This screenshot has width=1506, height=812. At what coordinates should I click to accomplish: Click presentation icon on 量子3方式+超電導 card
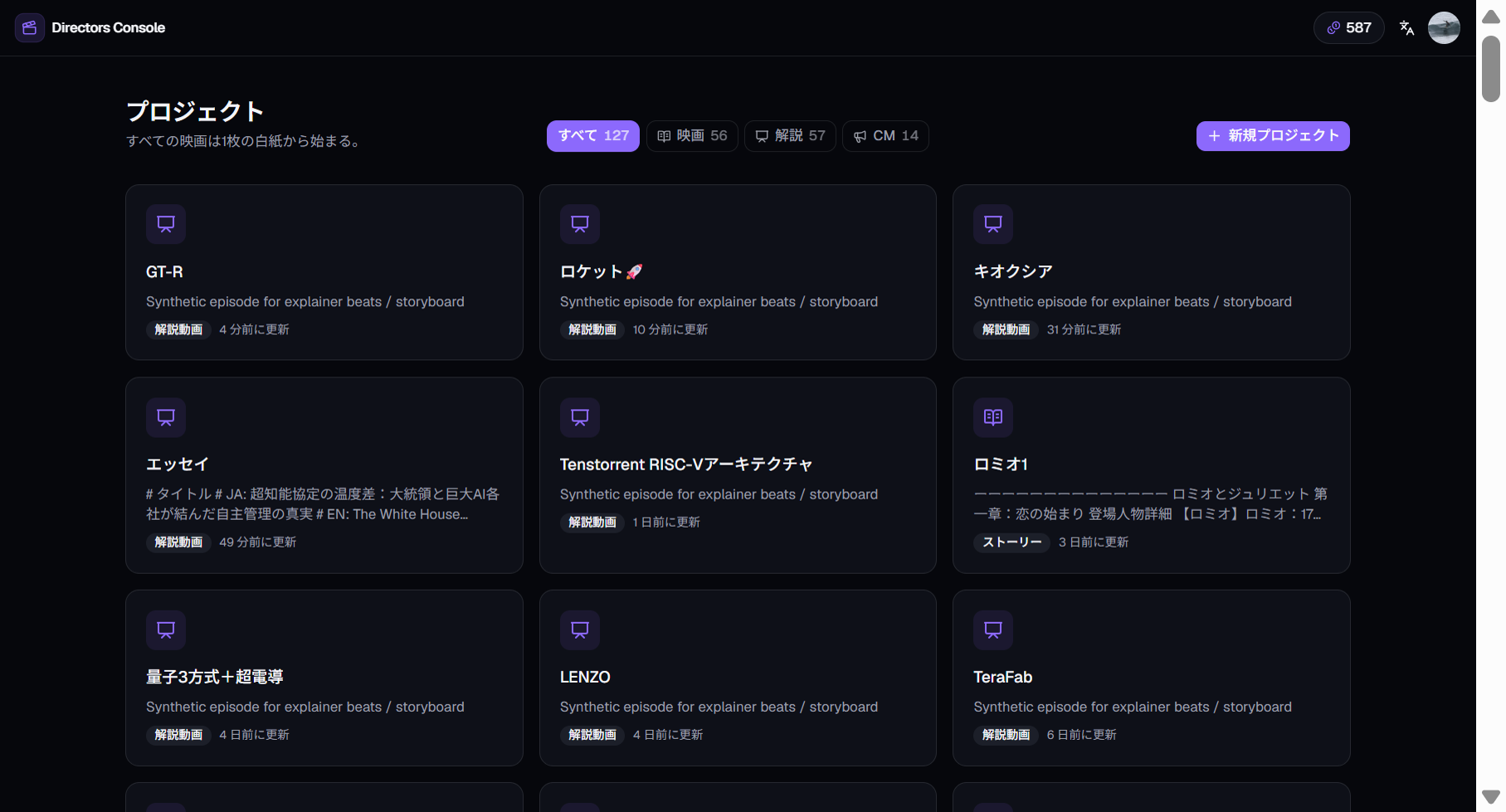(x=166, y=630)
